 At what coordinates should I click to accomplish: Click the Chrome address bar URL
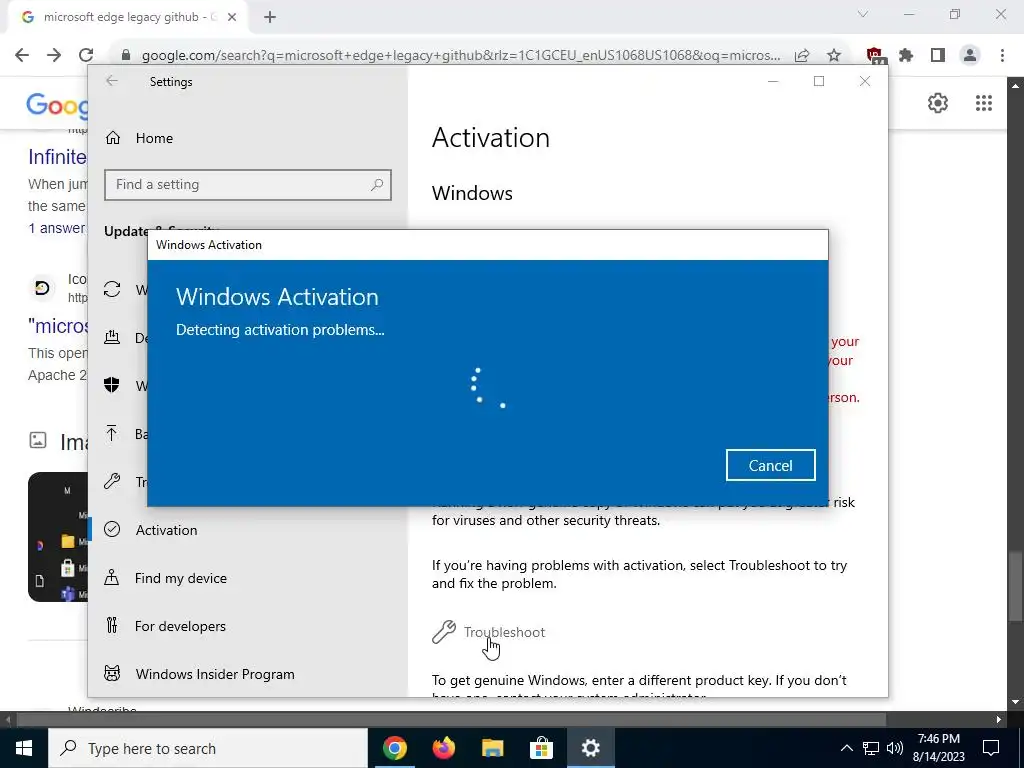460,56
